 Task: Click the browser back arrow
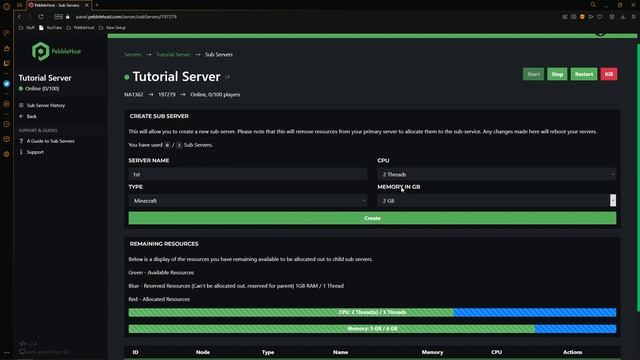19,17
